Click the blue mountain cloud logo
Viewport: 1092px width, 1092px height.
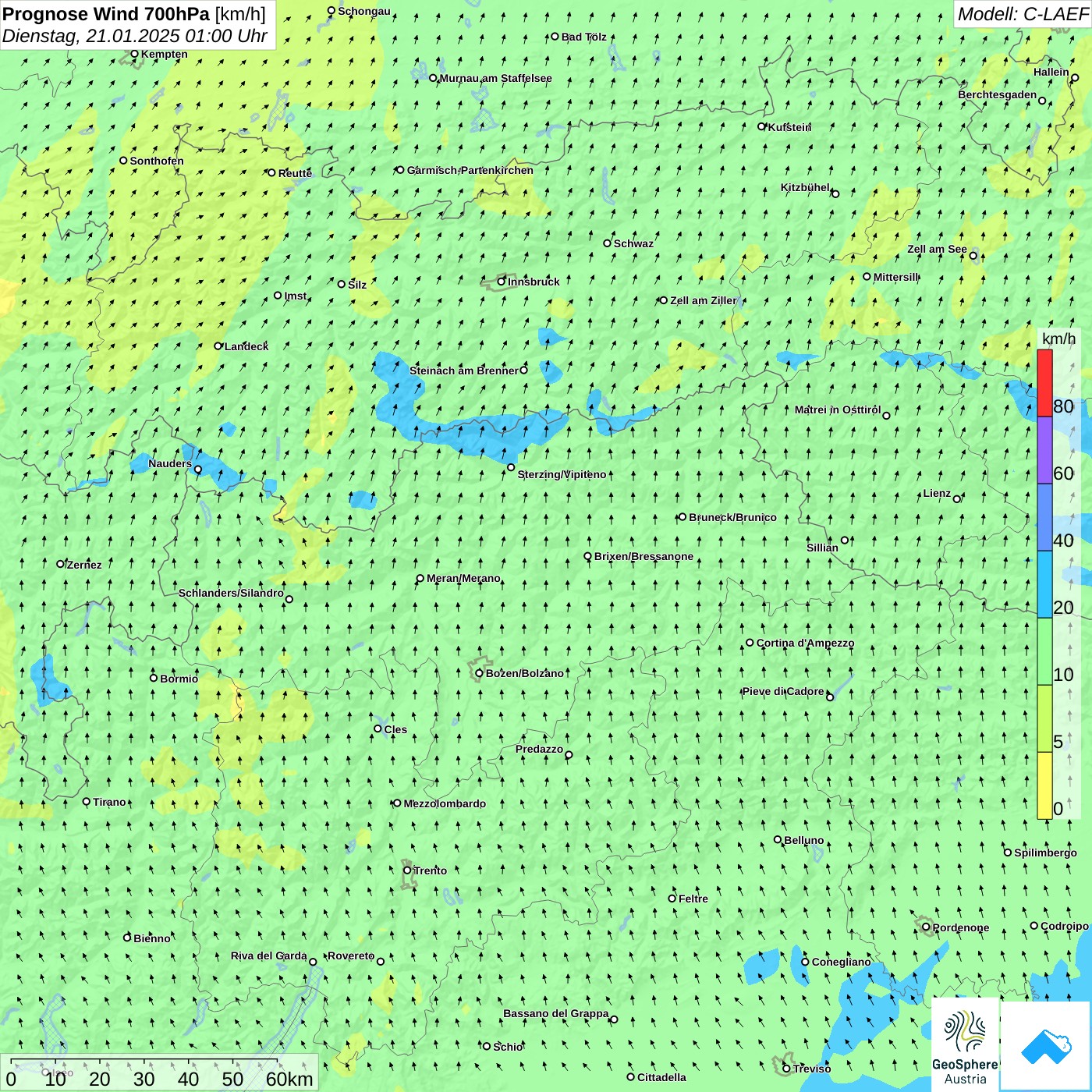pos(1045,1046)
